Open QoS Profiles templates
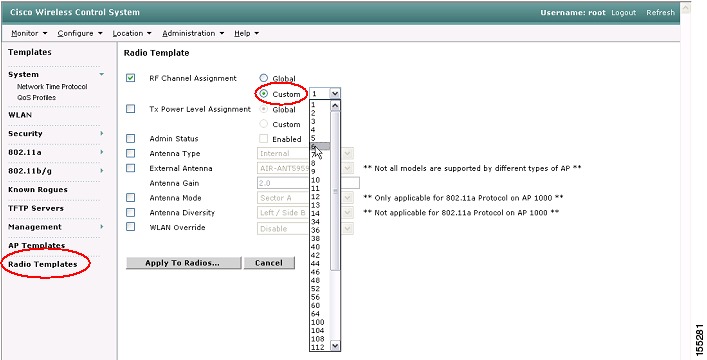 pos(37,97)
